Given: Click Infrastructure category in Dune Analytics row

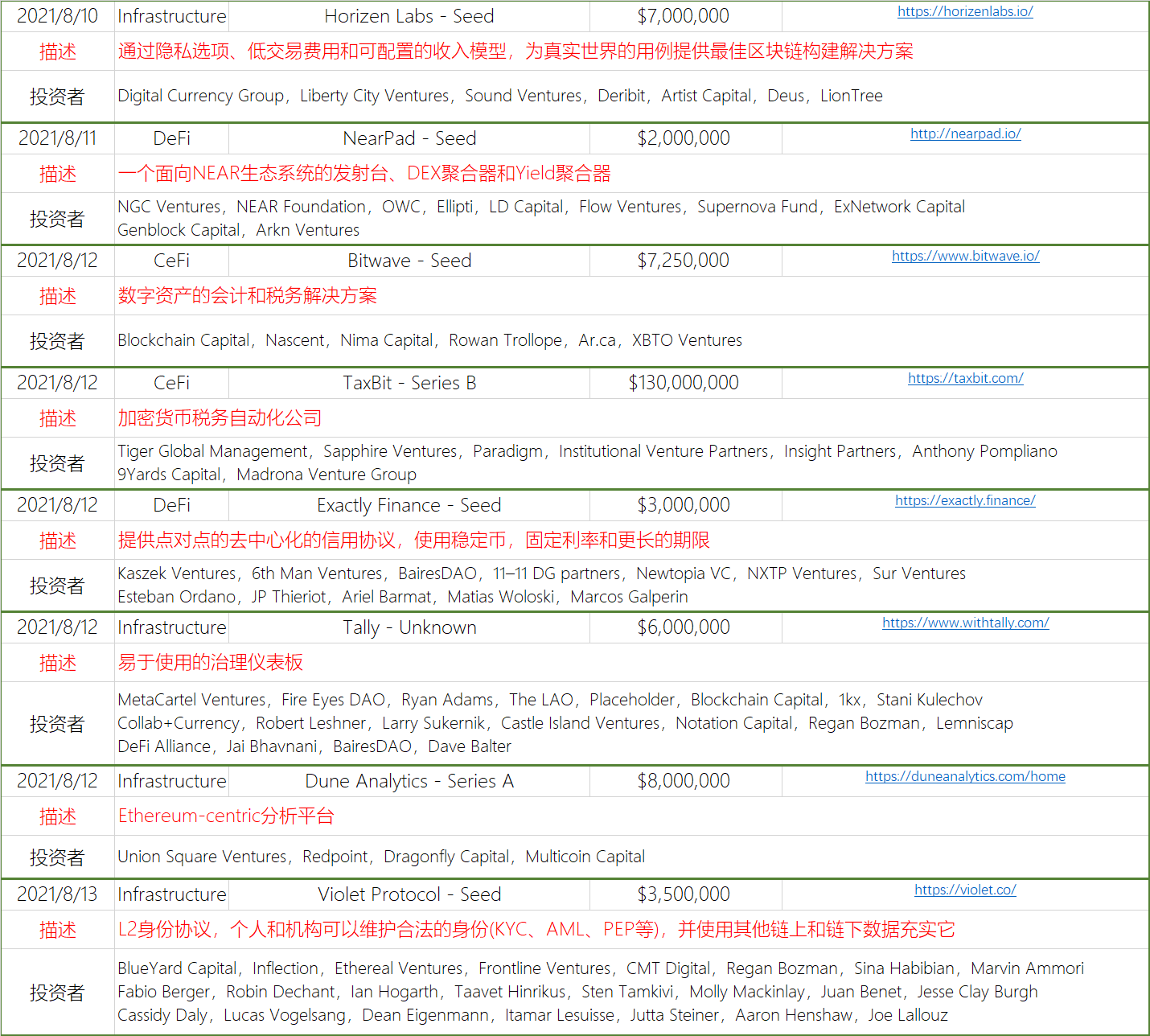Looking at the screenshot, I should pos(172,781).
